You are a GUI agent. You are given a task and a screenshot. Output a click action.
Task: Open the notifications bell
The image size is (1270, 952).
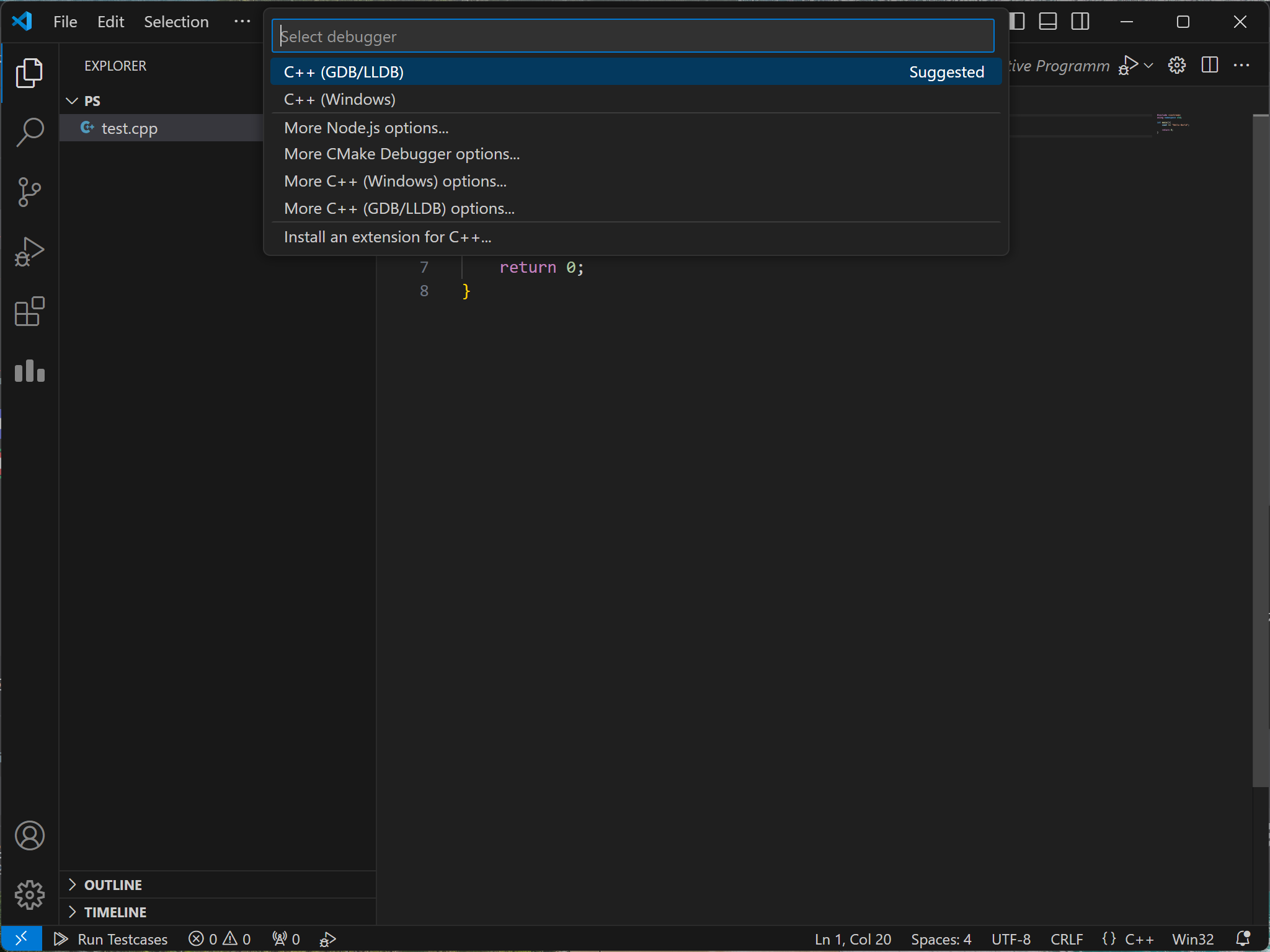(1243, 938)
